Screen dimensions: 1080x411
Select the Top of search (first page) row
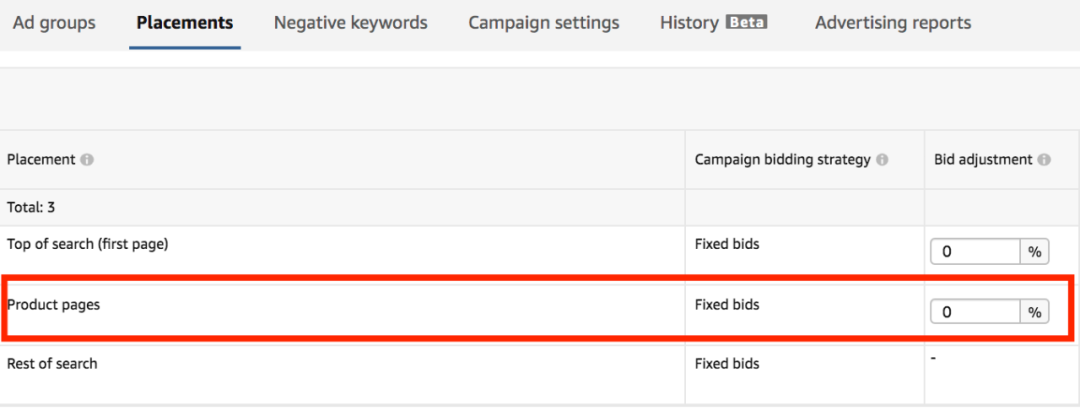pyautogui.click(x=539, y=250)
